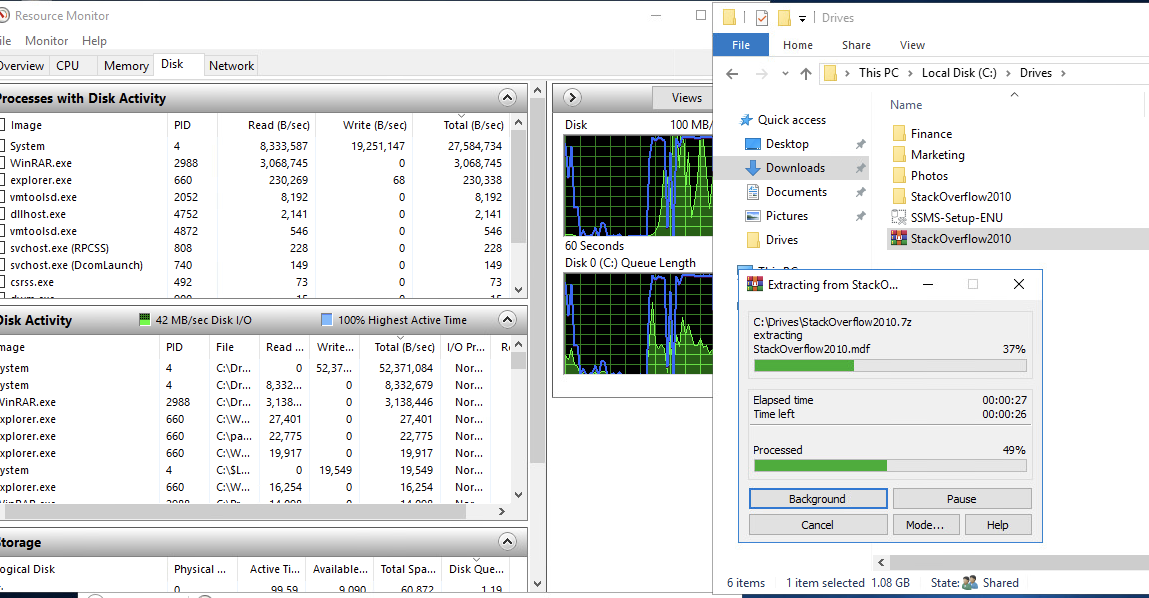1149x598 pixels.
Task: Switch to the CPU tab
Action: pyautogui.click(x=67, y=65)
